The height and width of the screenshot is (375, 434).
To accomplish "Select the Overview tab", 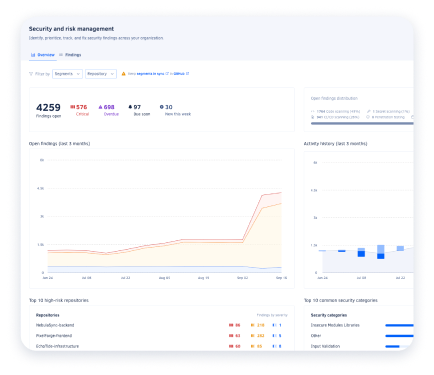I will pyautogui.click(x=43, y=55).
